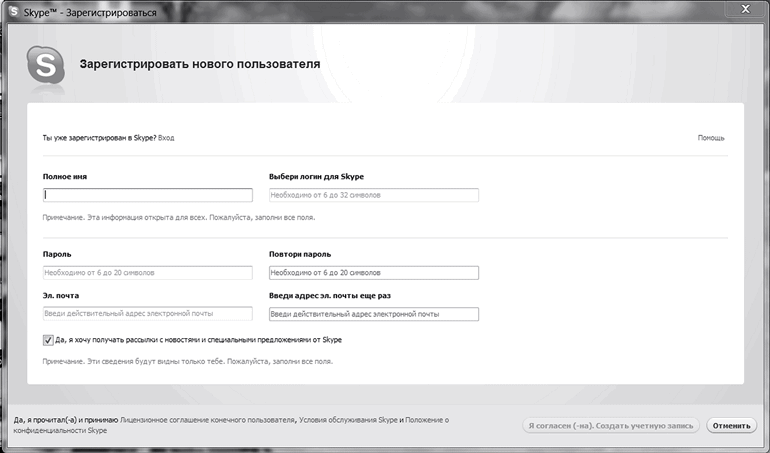Click the 'Повтори пароль' field
The height and width of the screenshot is (453, 770).
point(374,273)
